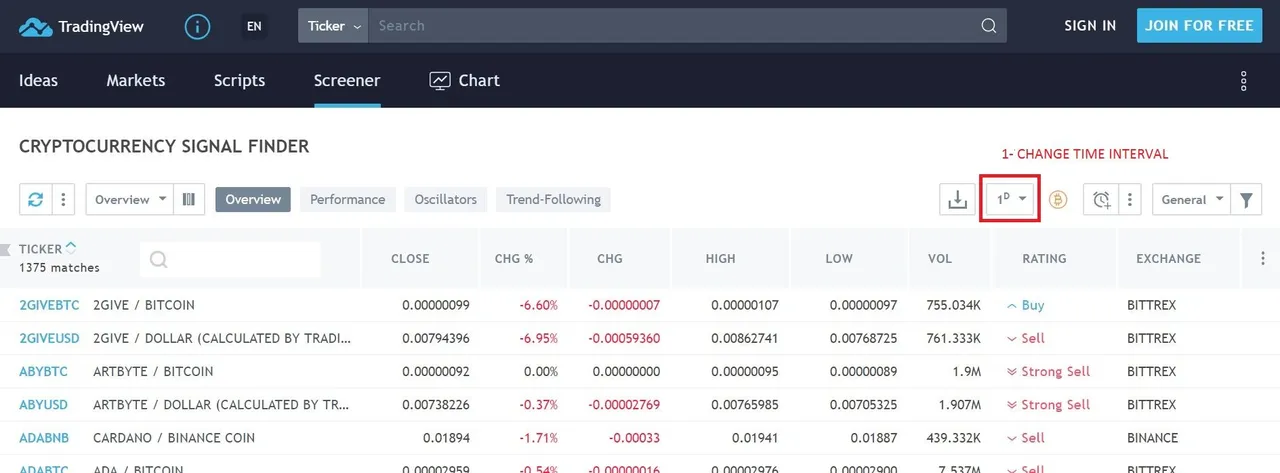Viewport: 1280px width, 473px height.
Task: Sort by the HIGH column header
Action: [x=720, y=258]
